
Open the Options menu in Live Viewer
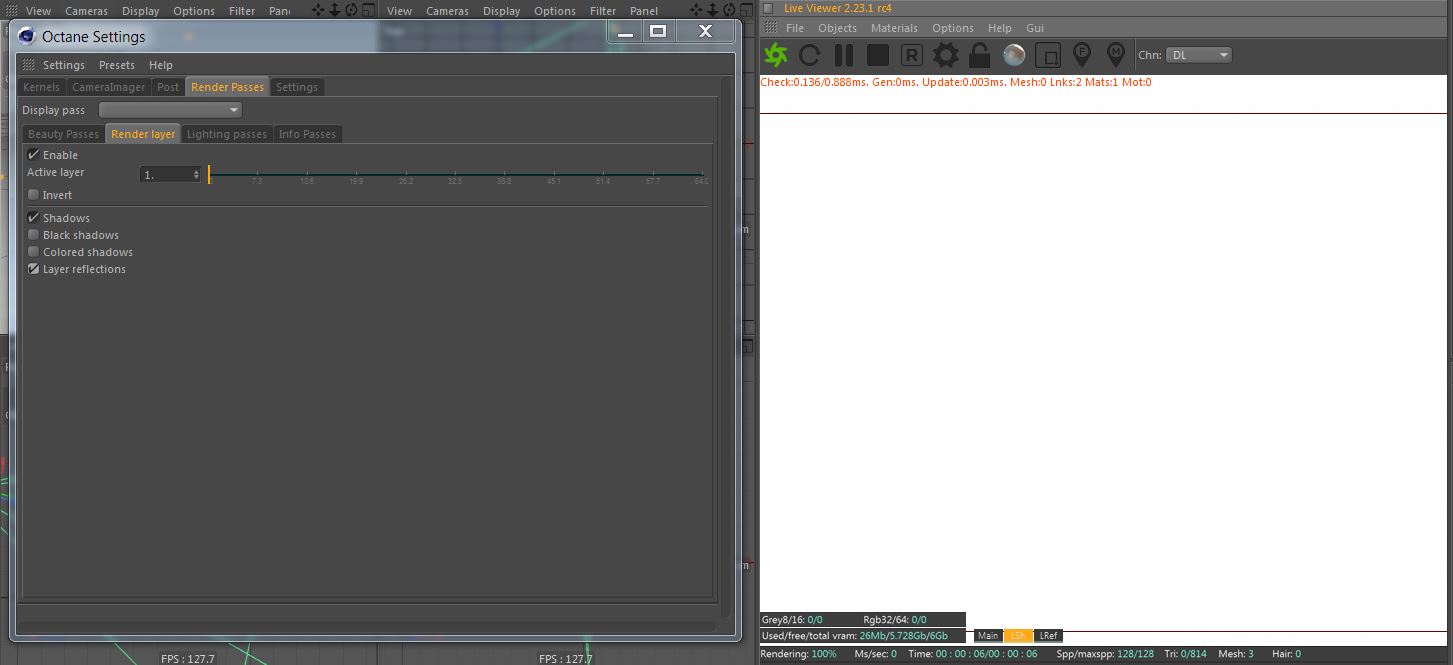click(x=953, y=28)
